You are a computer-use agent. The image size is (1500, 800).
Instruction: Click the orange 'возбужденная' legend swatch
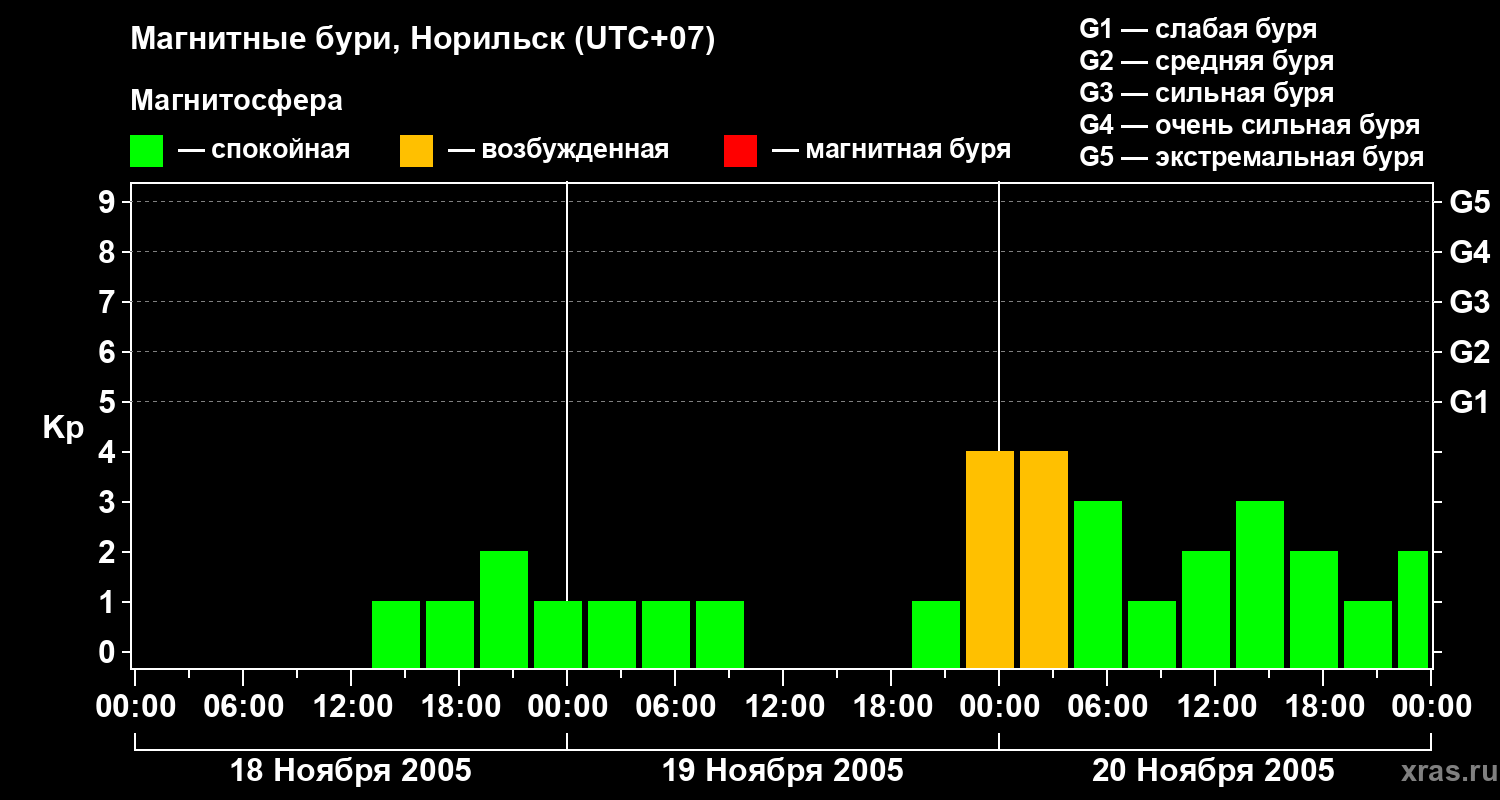tap(416, 151)
